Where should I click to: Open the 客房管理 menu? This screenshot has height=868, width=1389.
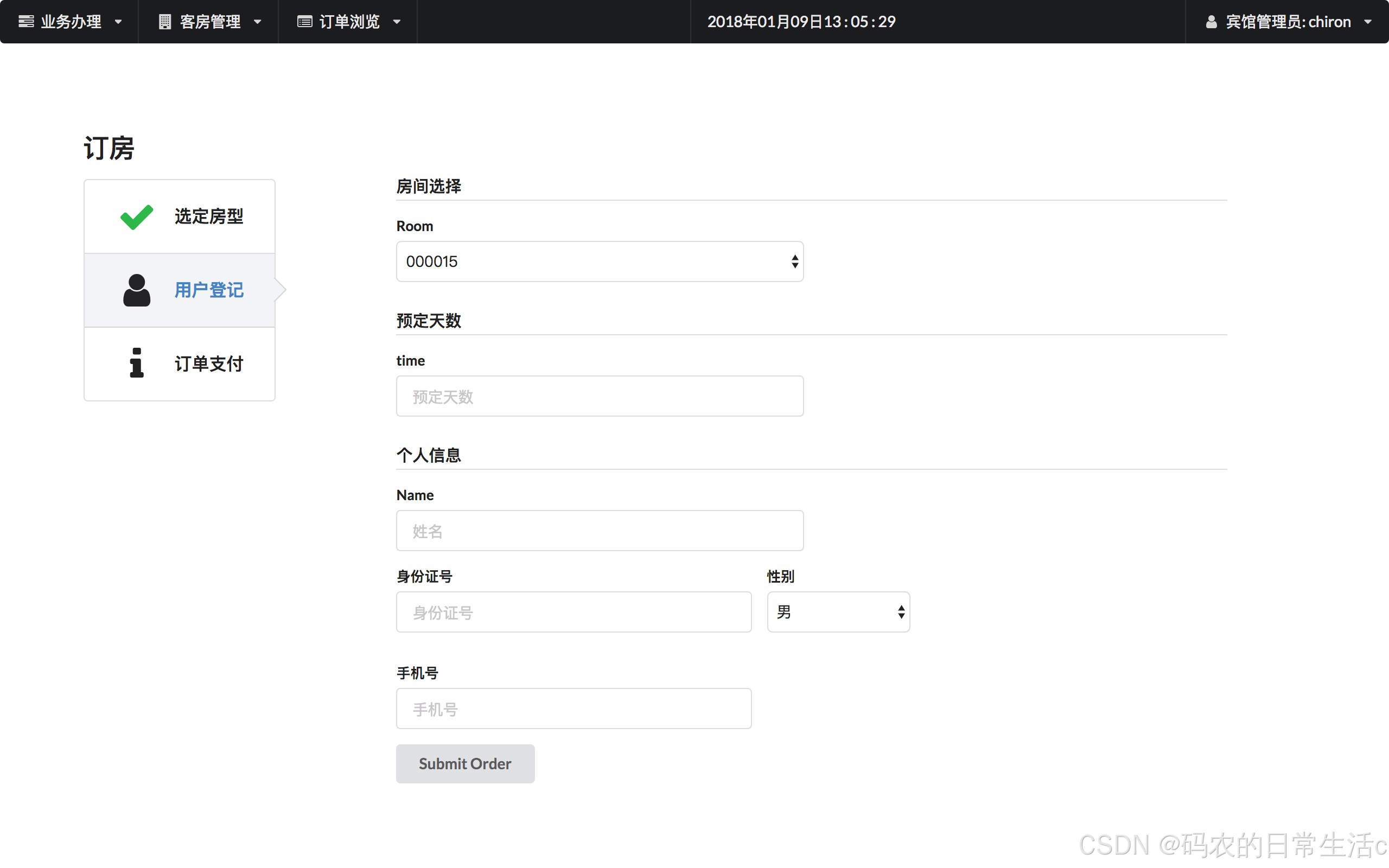click(x=210, y=22)
